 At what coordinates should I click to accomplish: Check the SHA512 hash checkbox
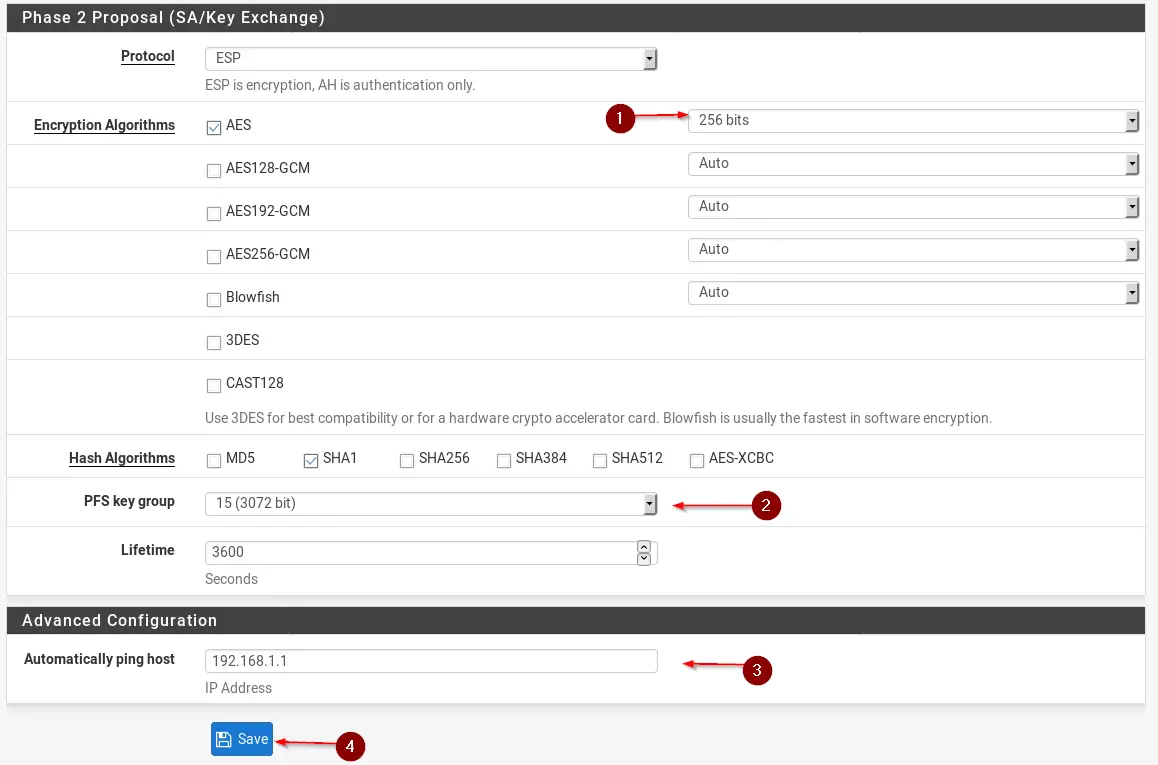point(600,461)
